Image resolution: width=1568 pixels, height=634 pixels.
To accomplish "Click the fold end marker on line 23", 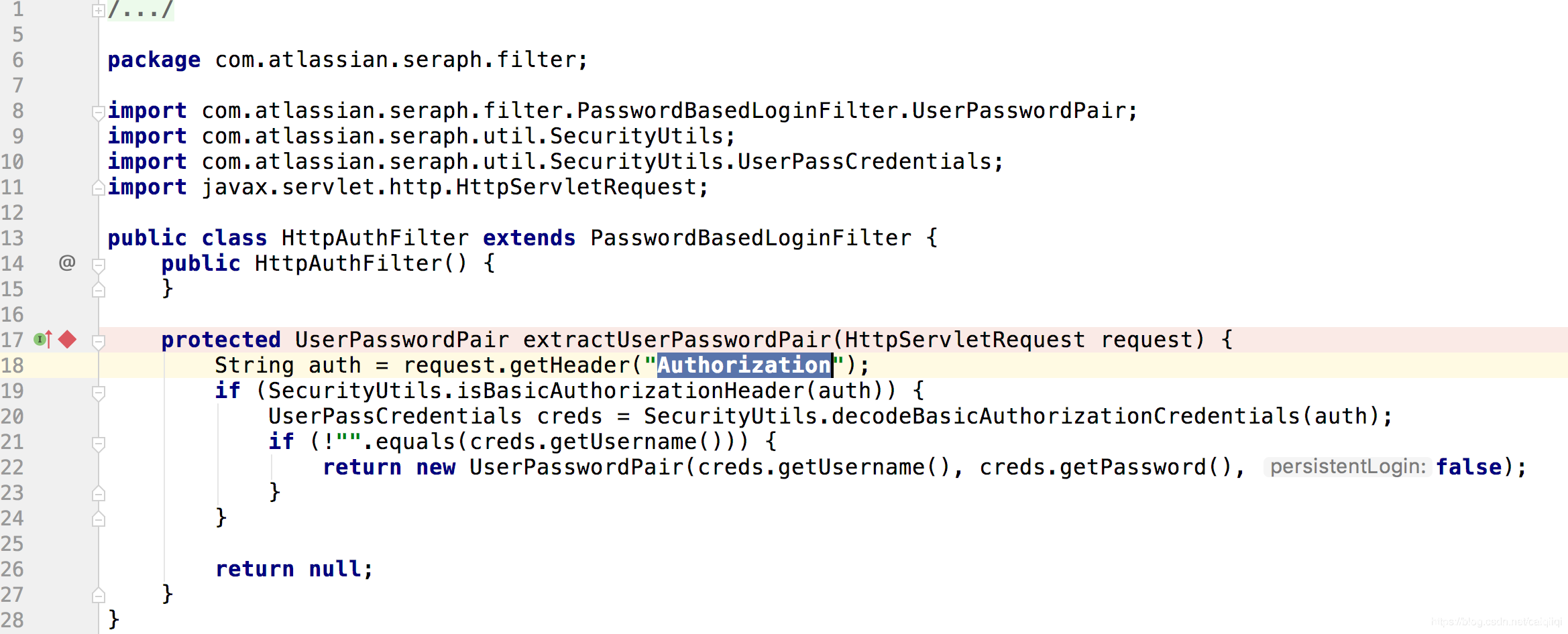I will tap(99, 493).
